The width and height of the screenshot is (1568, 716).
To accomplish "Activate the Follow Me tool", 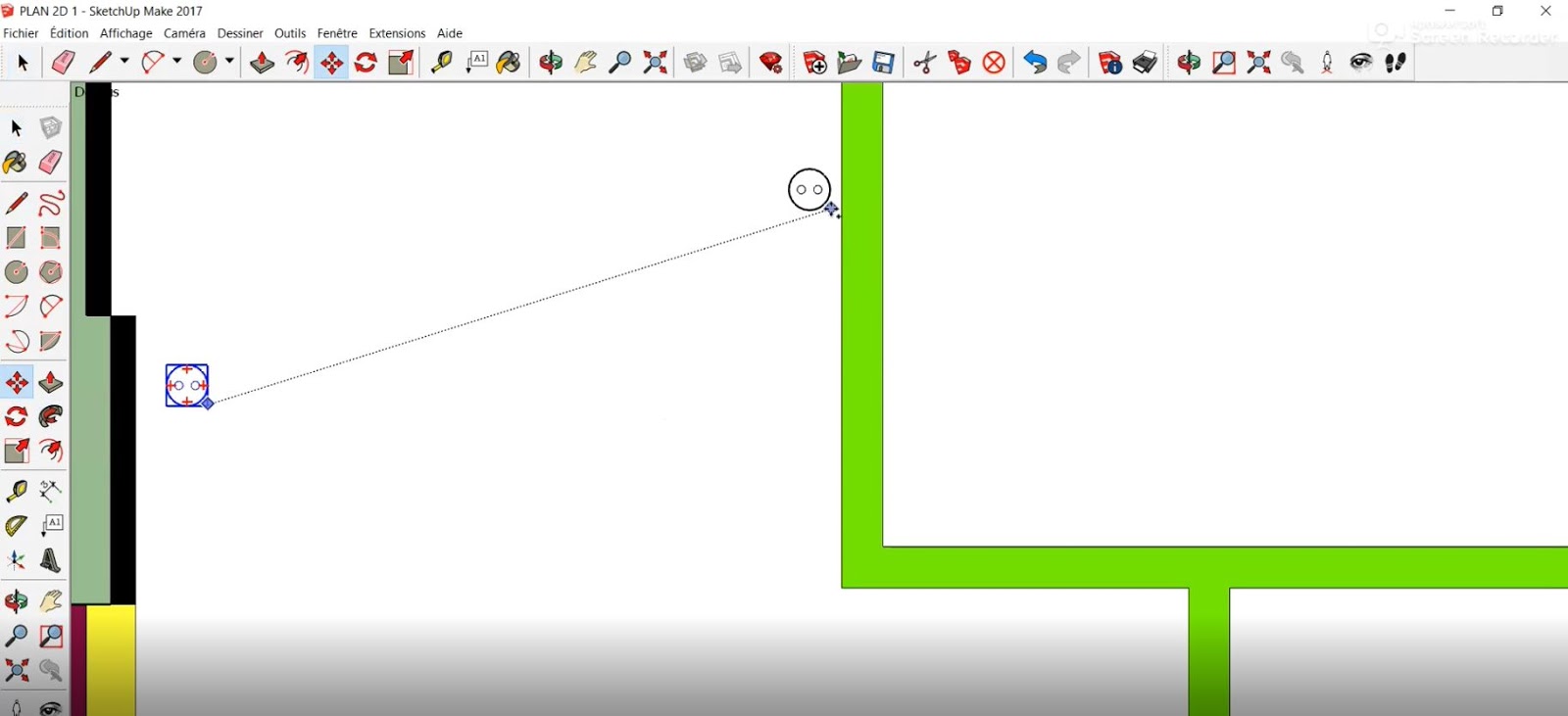I will pyautogui.click(x=51, y=416).
